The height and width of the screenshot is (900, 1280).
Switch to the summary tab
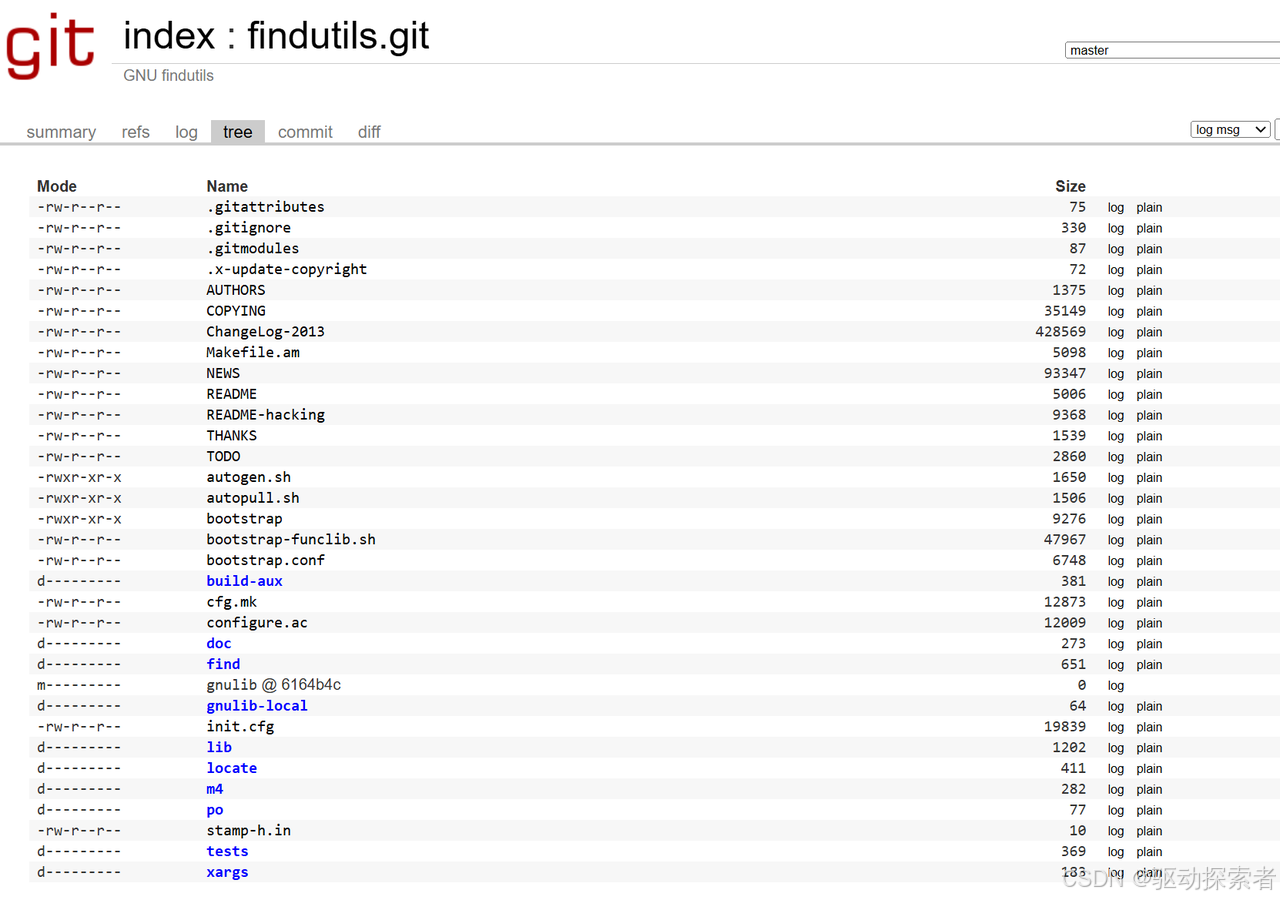click(61, 132)
